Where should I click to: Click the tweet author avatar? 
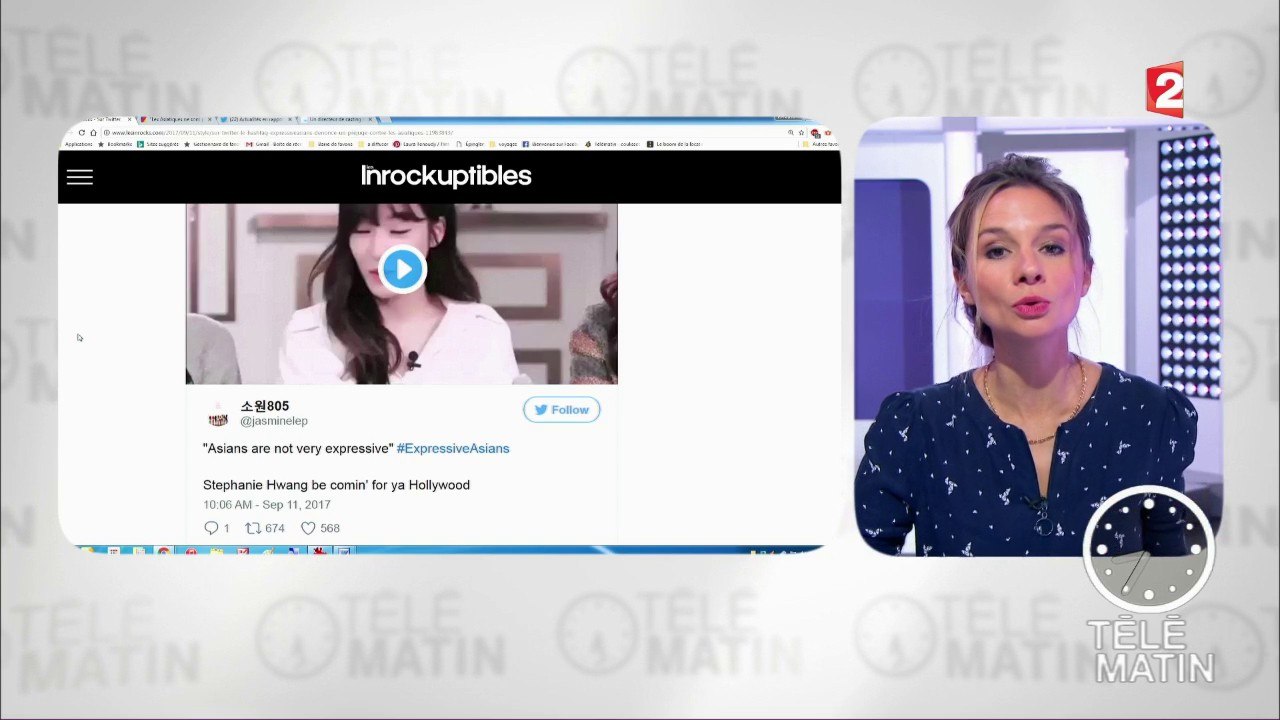(x=217, y=414)
